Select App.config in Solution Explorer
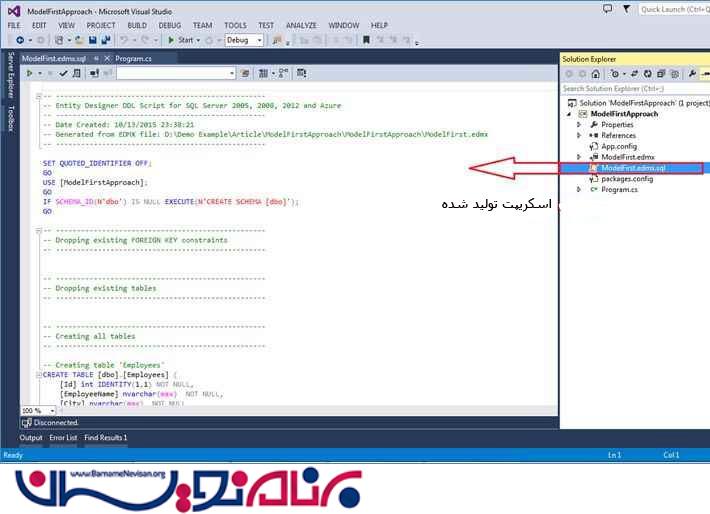This screenshot has height=514, width=710. pos(620,146)
